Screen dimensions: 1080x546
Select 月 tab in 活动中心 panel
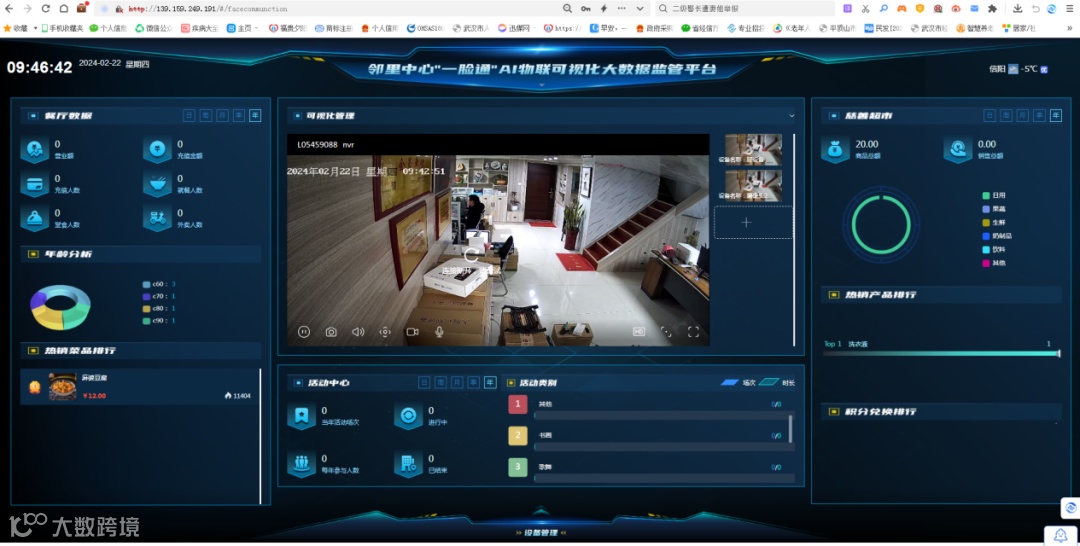(457, 382)
